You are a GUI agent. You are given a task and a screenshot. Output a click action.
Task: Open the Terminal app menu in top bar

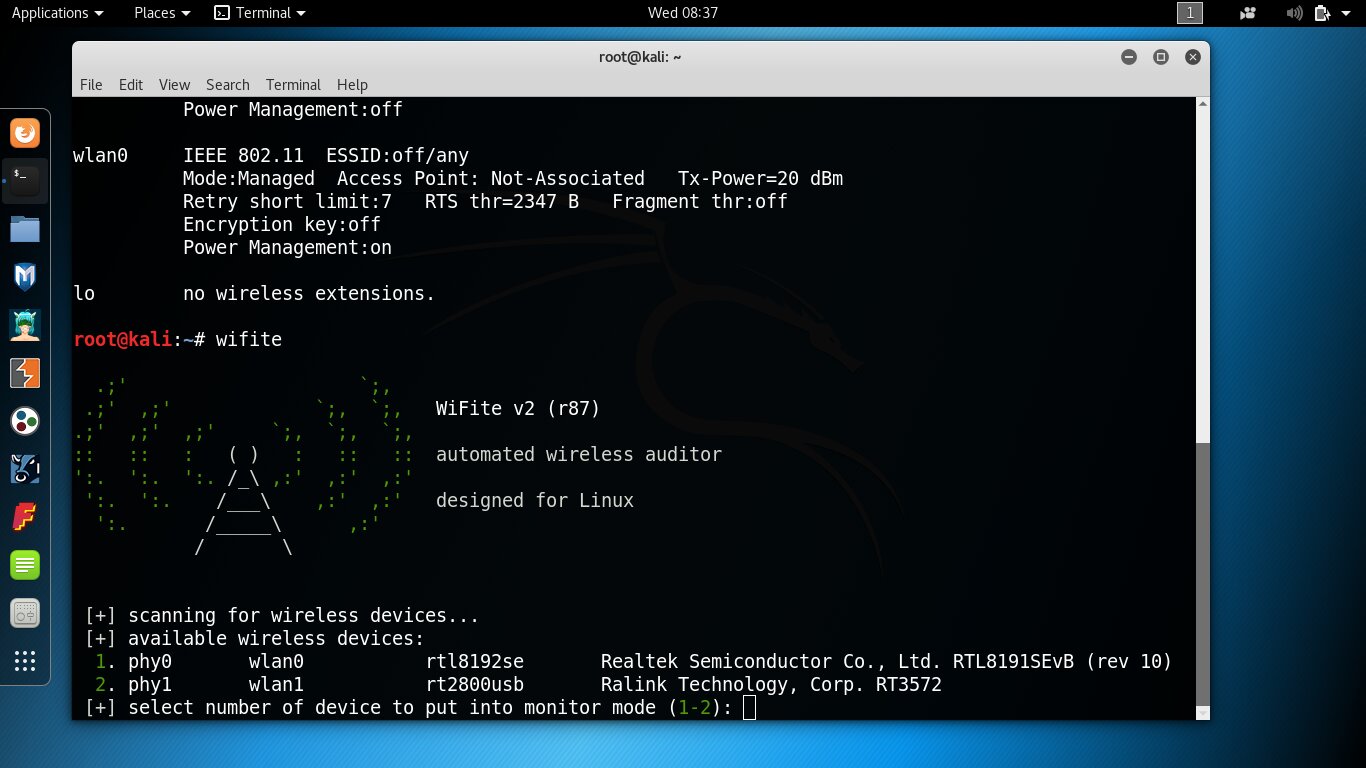pyautogui.click(x=261, y=13)
